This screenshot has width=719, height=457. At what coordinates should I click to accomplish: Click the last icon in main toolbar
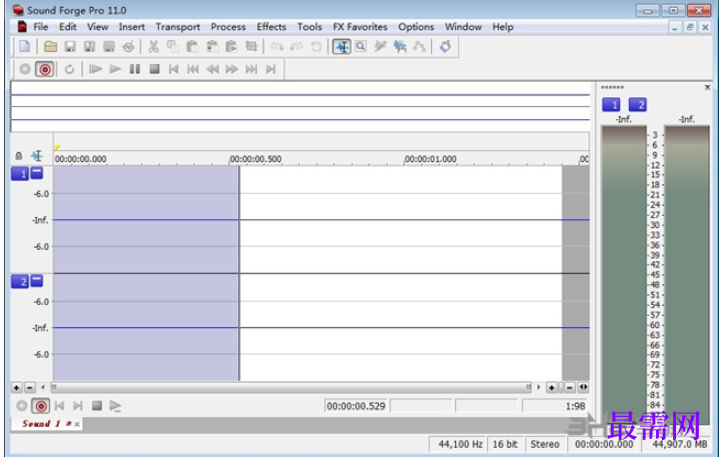coord(445,46)
